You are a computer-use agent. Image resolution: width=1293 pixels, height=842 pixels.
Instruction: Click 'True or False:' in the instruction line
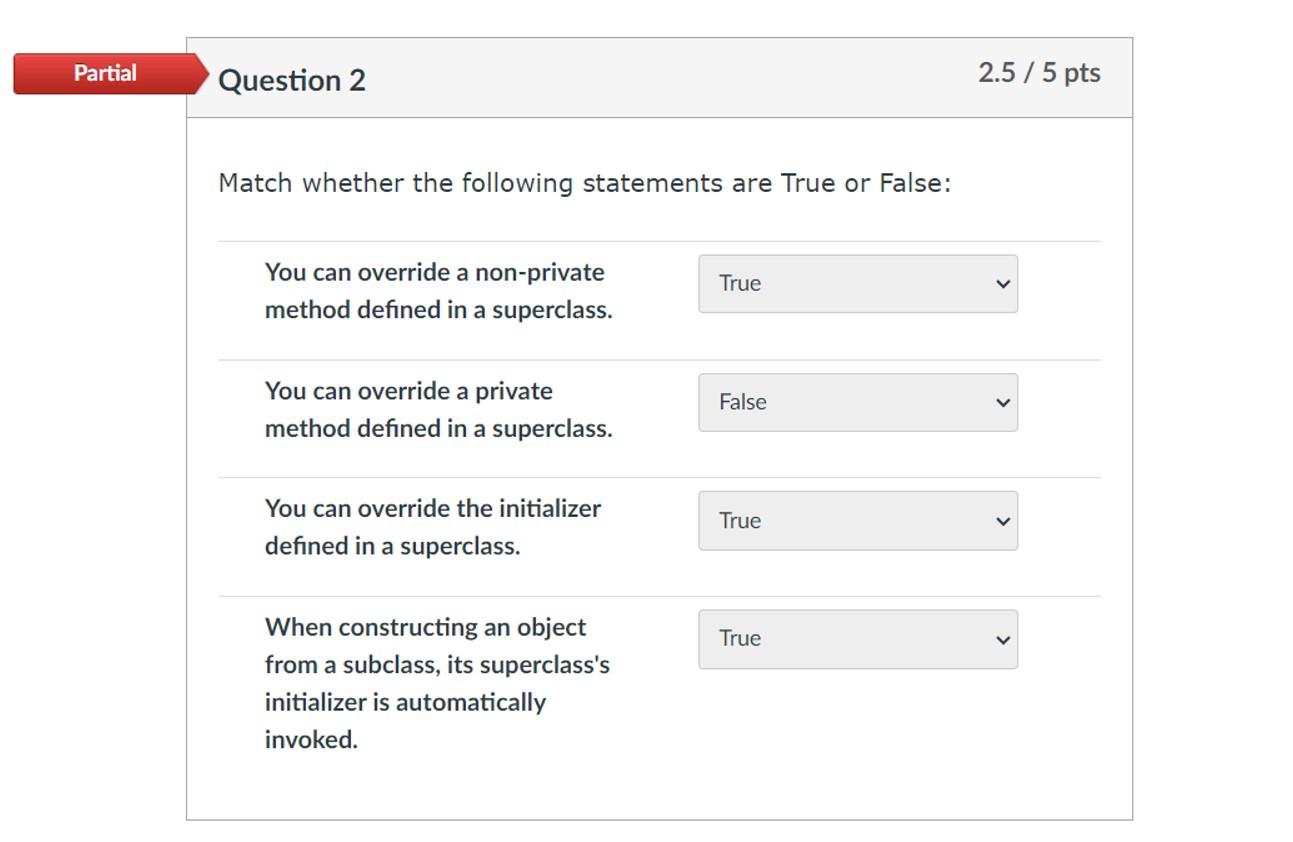(866, 184)
